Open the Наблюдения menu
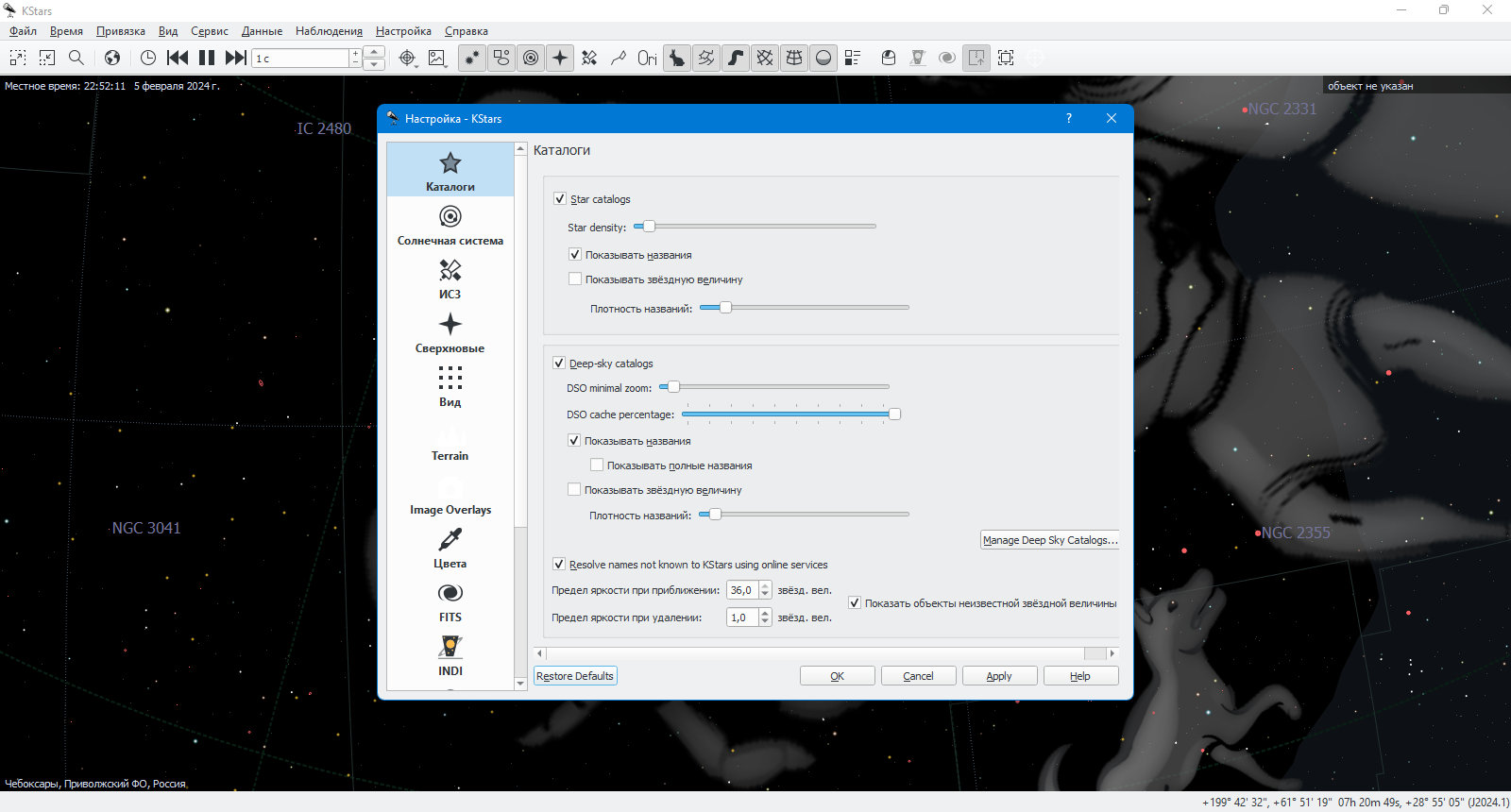The width and height of the screenshot is (1511, 812). point(329,31)
